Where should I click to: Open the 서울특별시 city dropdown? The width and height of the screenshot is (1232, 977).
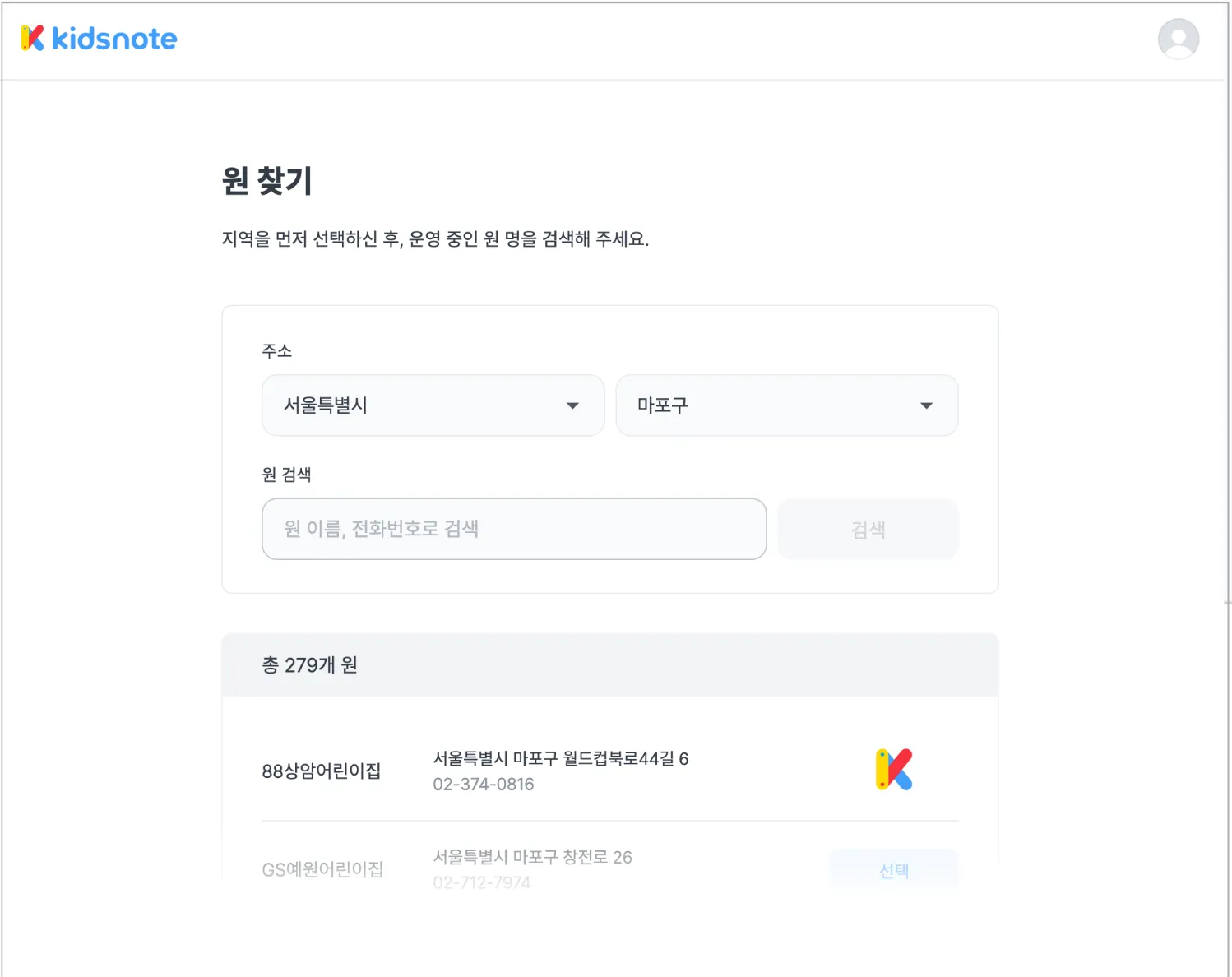[419, 405]
